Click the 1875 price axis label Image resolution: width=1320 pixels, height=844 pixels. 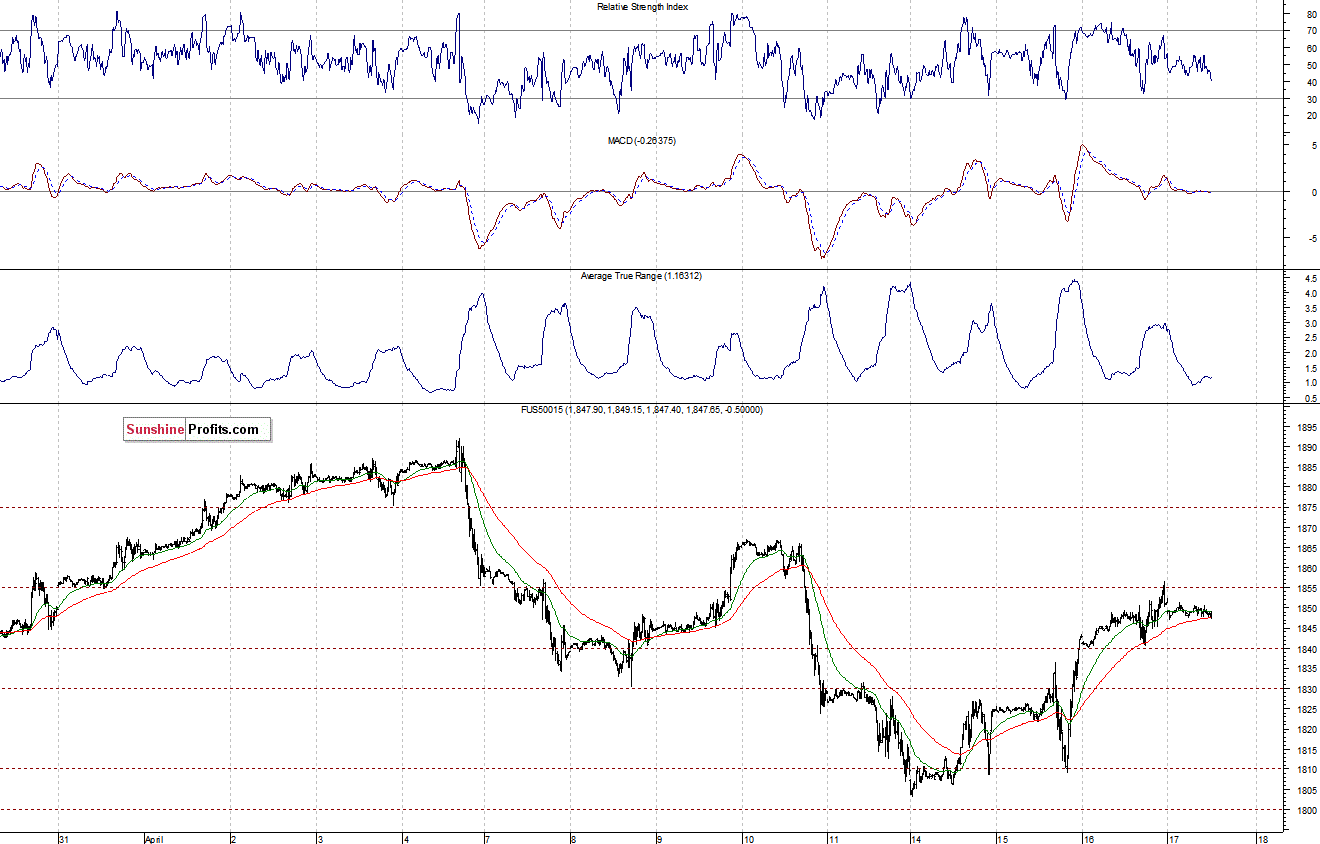(x=1306, y=508)
